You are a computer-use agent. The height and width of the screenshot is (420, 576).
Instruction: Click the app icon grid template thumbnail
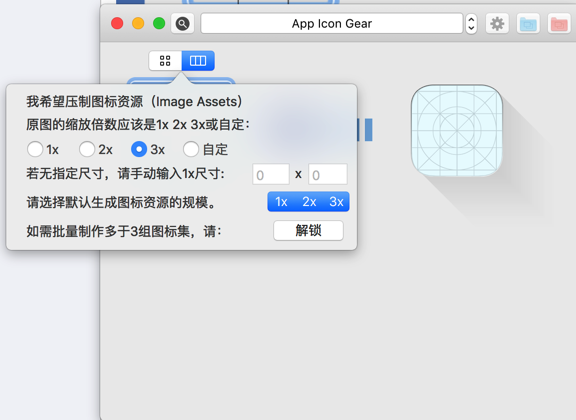(x=457, y=131)
